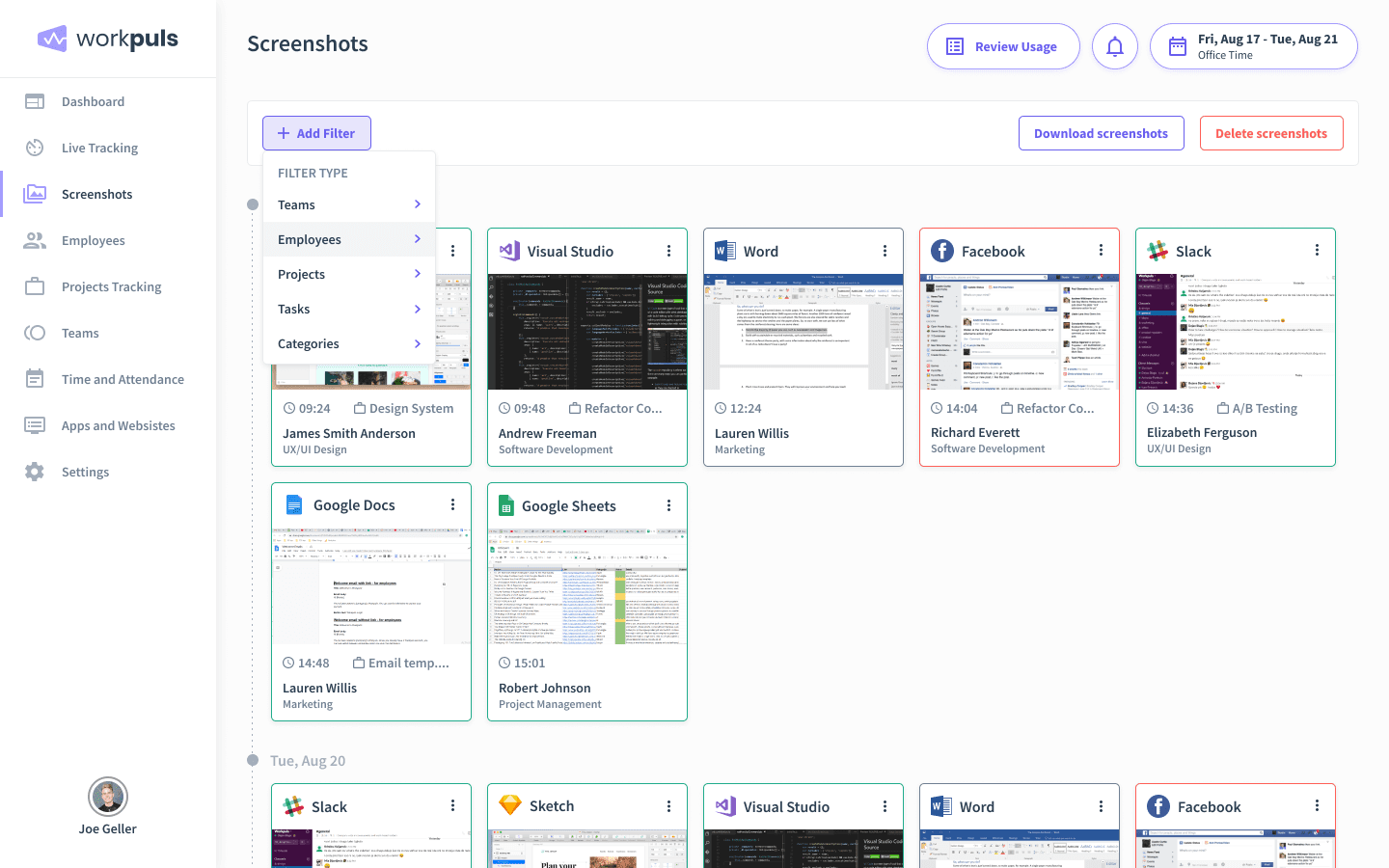
Task: Select the Live Tracking clock icon
Action: [x=34, y=148]
